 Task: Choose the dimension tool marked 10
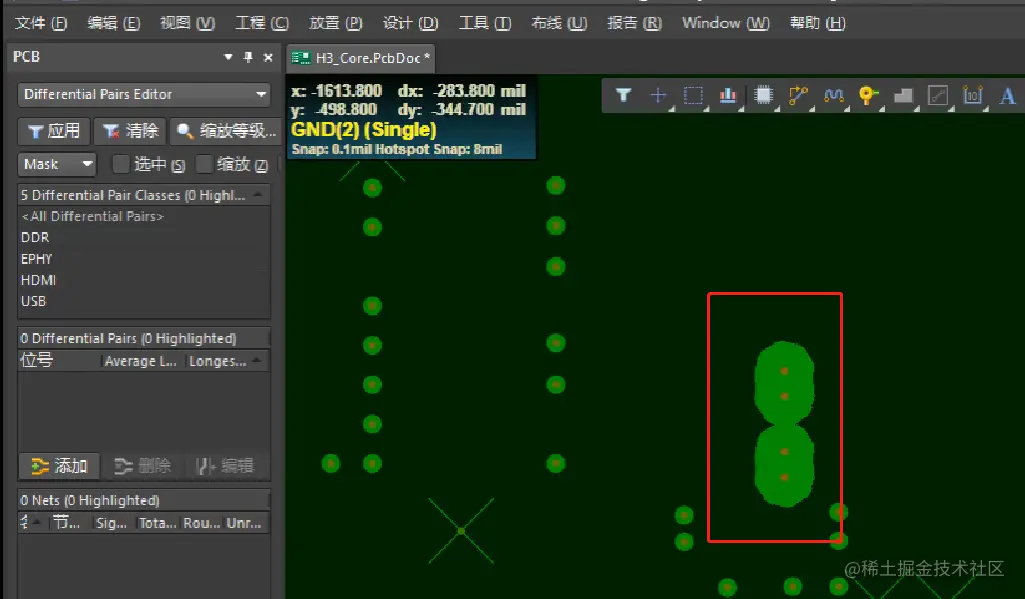973,95
